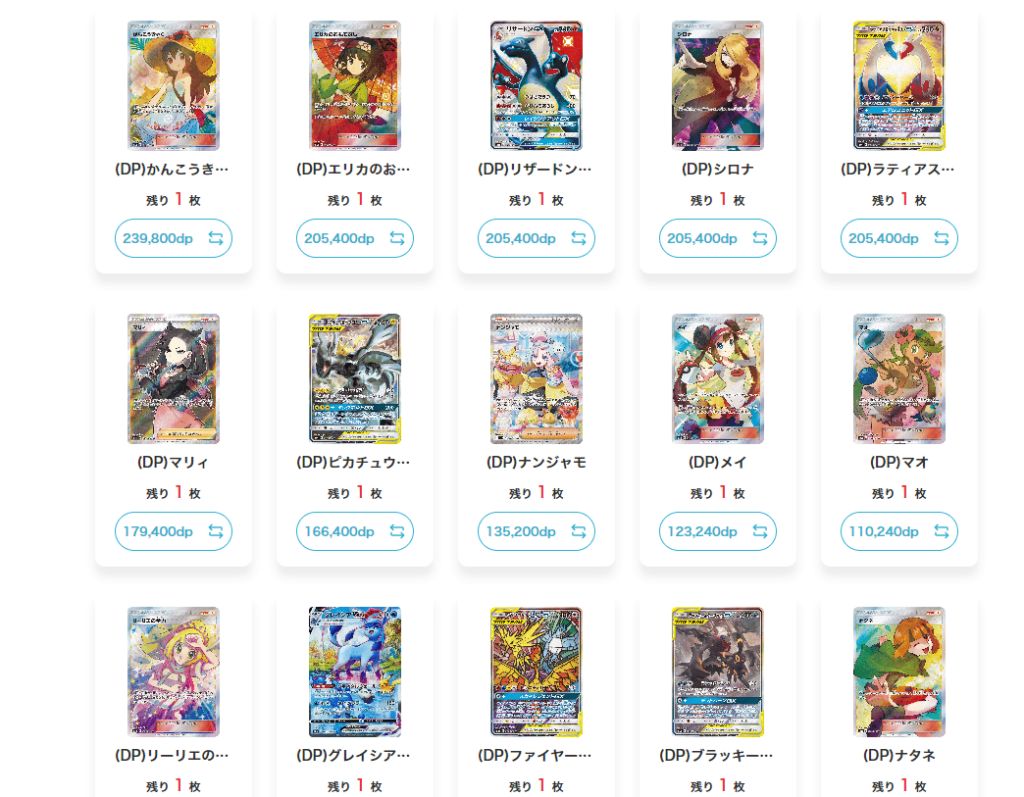1024x797 pixels.
Task: Open the マリィ card image
Action: pos(173,378)
